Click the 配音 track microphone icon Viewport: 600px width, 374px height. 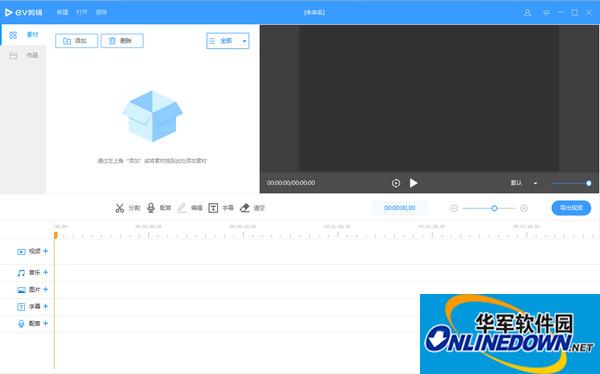click(21, 323)
